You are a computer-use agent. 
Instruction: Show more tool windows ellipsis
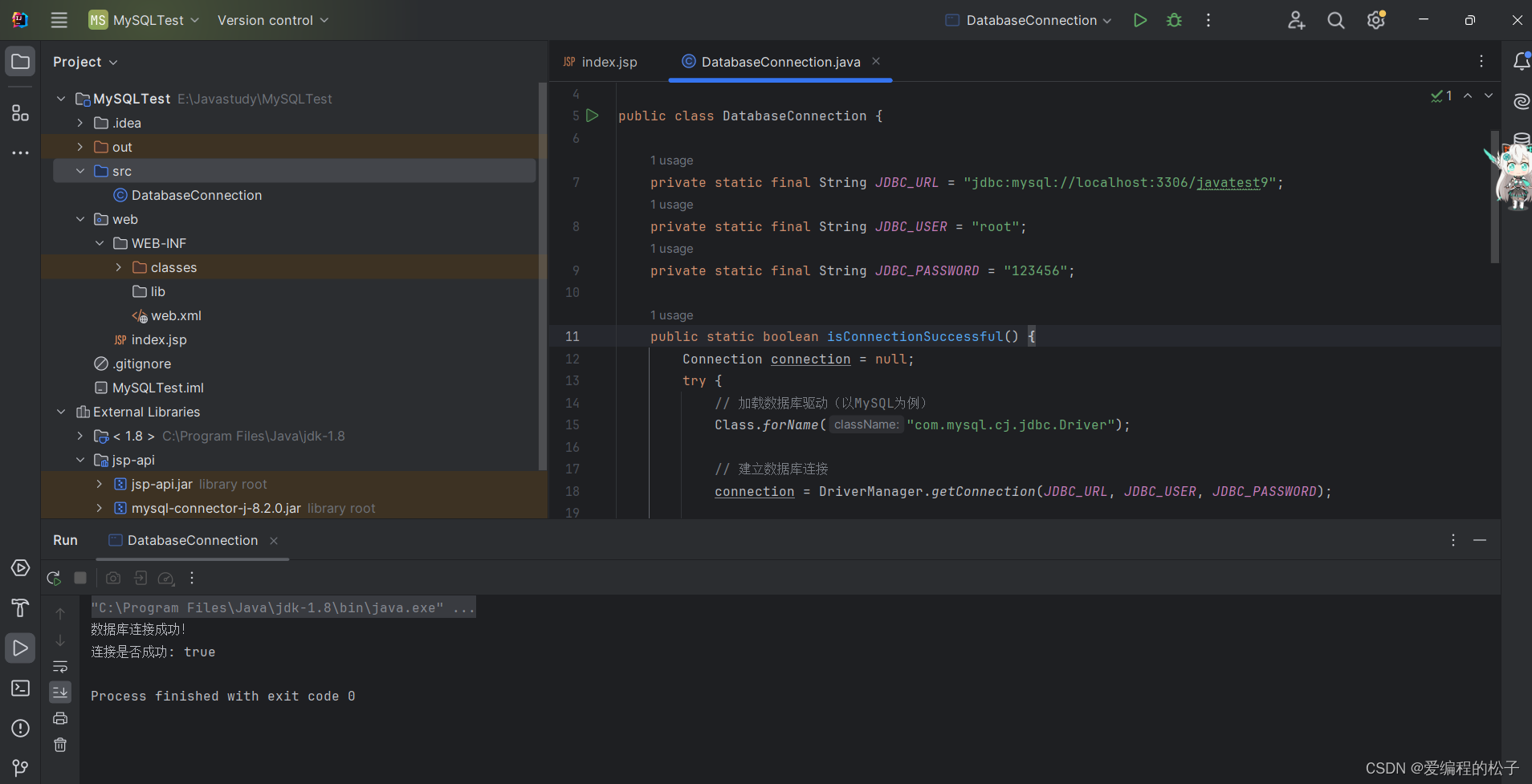[x=21, y=152]
